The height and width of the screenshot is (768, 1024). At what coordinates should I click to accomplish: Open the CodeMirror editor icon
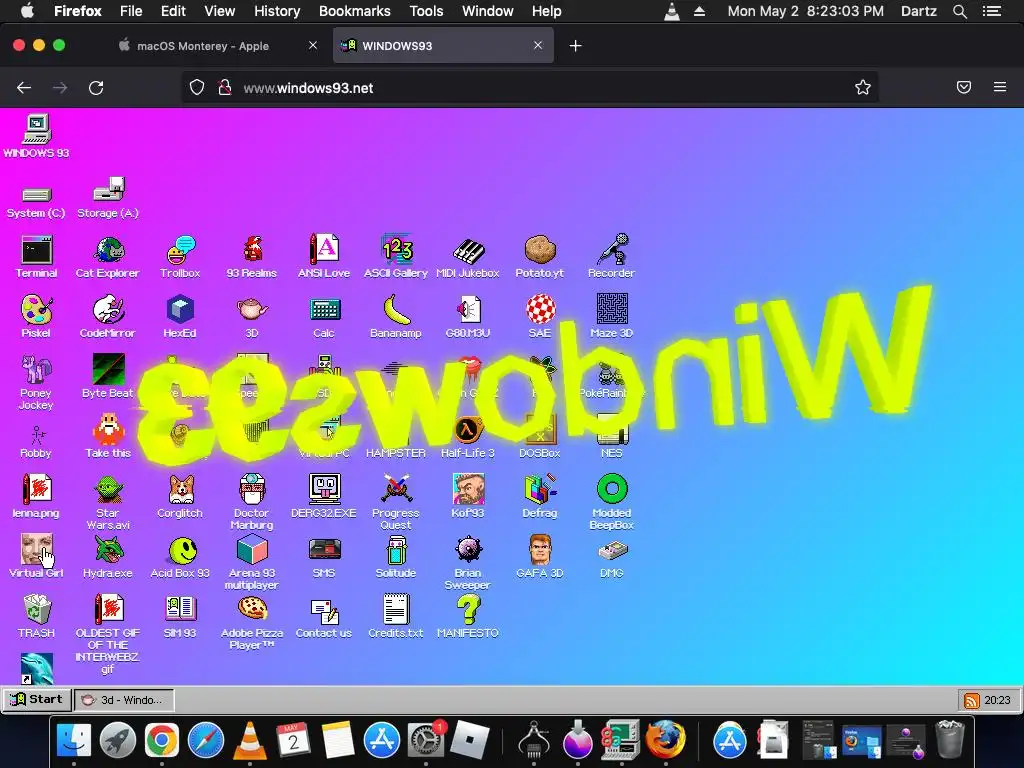pyautogui.click(x=108, y=317)
